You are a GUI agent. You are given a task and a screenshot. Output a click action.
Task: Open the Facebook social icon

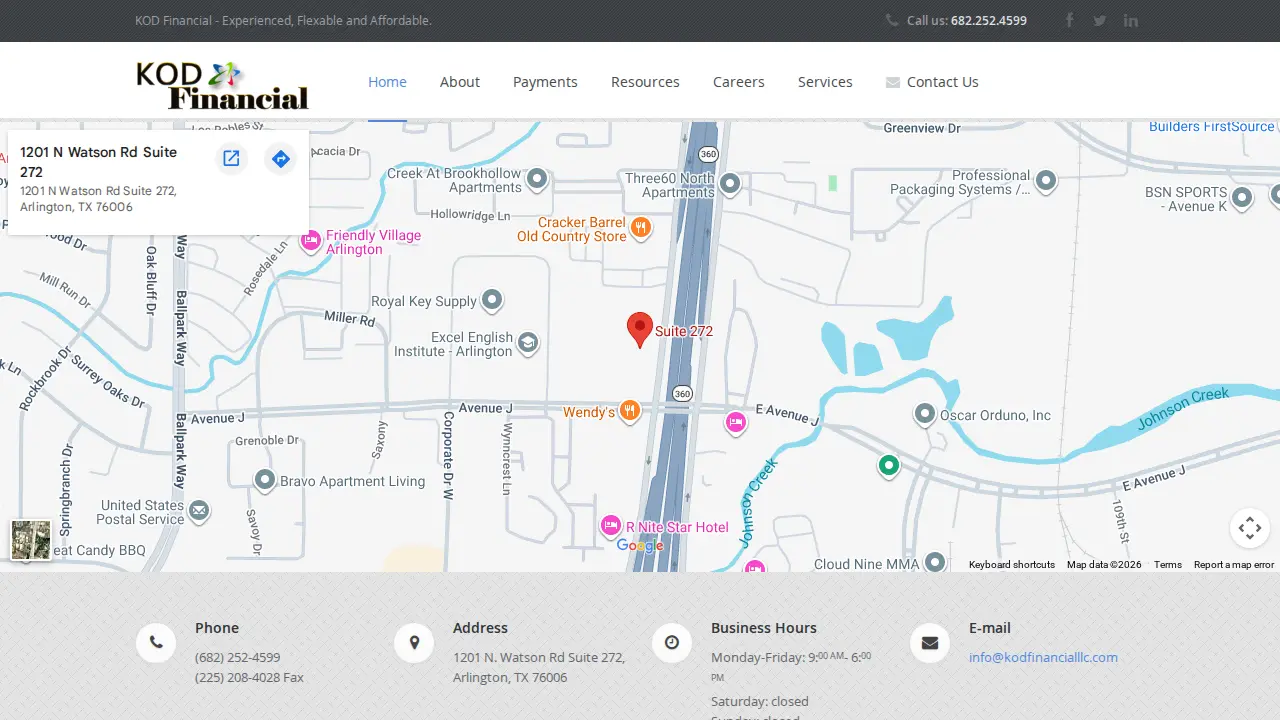click(x=1069, y=20)
